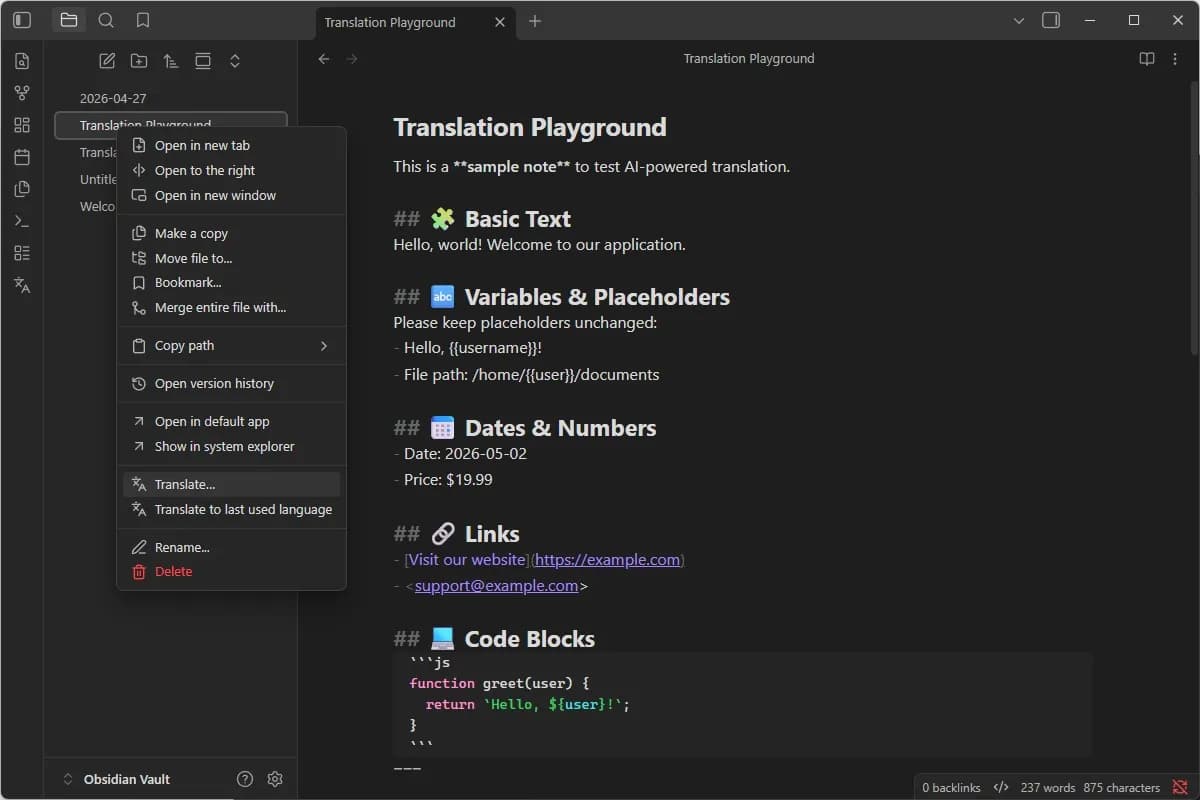Click the editor vertical scrollbar
This screenshot has width=1200, height=800.
pyautogui.click(x=1194, y=220)
